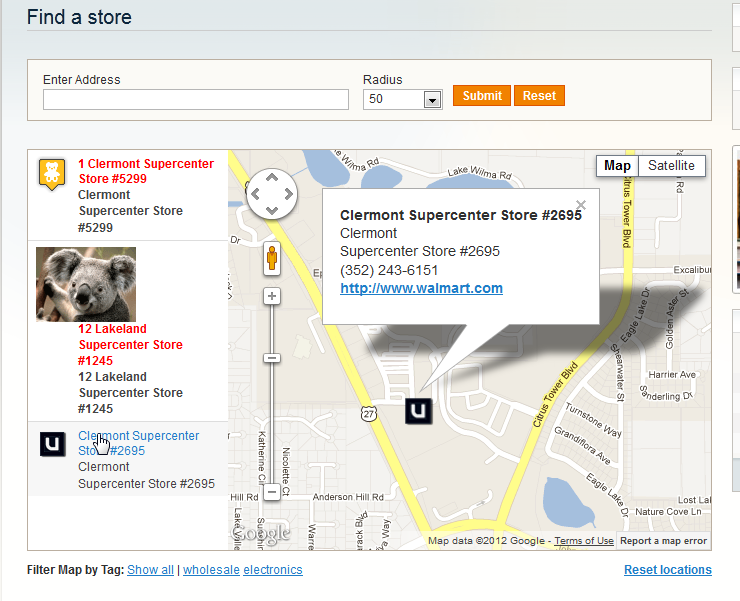Click the Google logo on map
Screen dimensions: 740x601
(x=261, y=533)
